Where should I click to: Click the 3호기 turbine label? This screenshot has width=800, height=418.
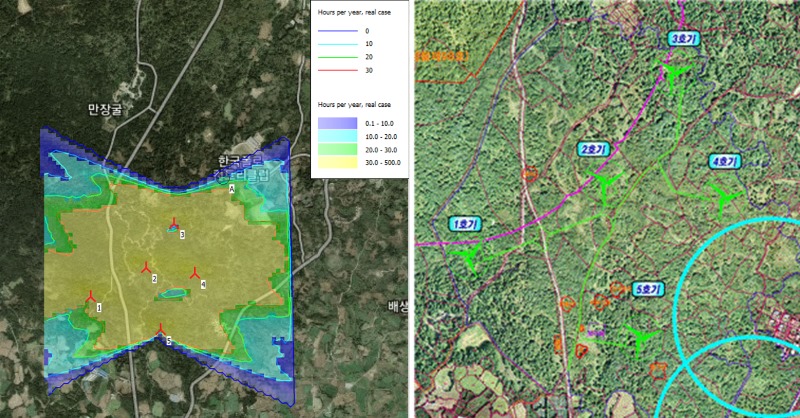683,39
